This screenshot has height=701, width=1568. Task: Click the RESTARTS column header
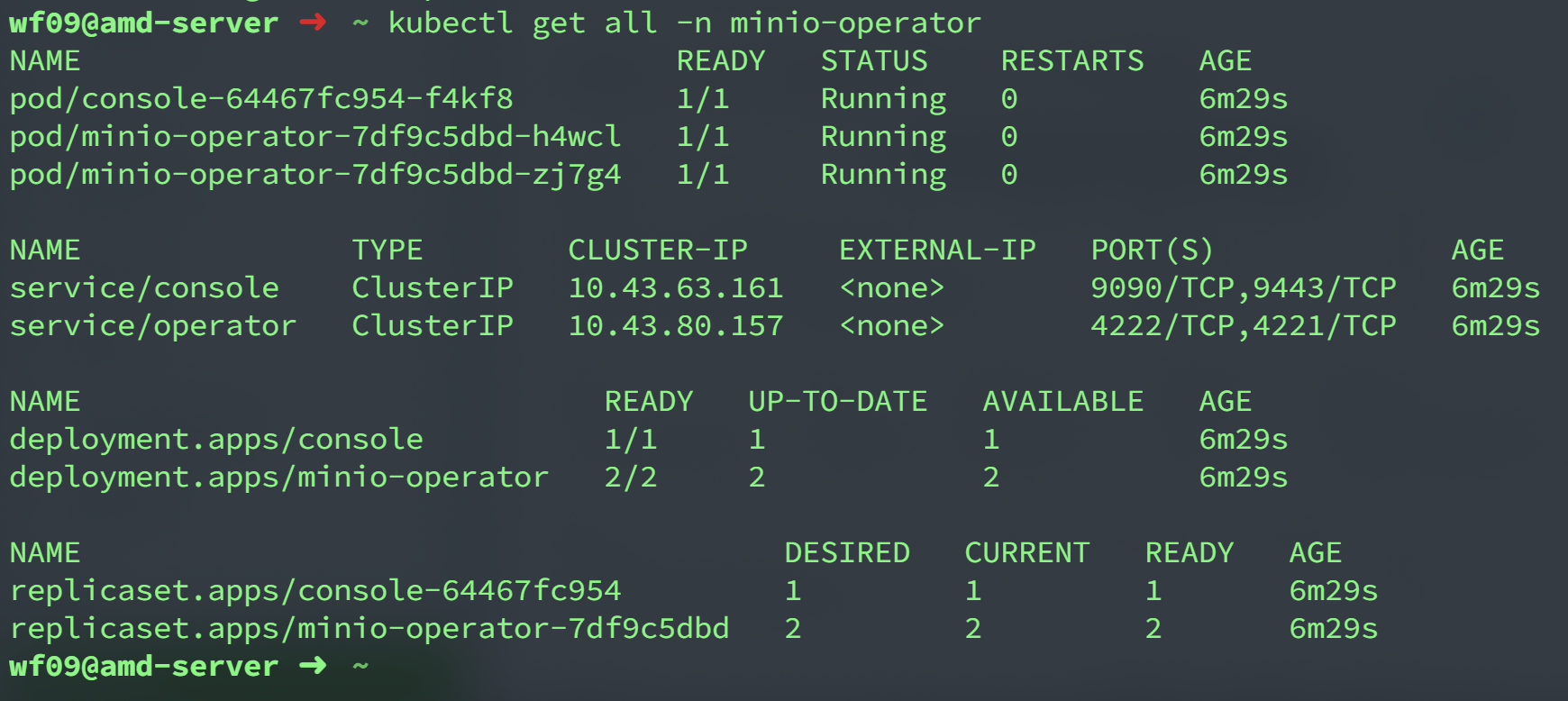pyautogui.click(x=1072, y=60)
